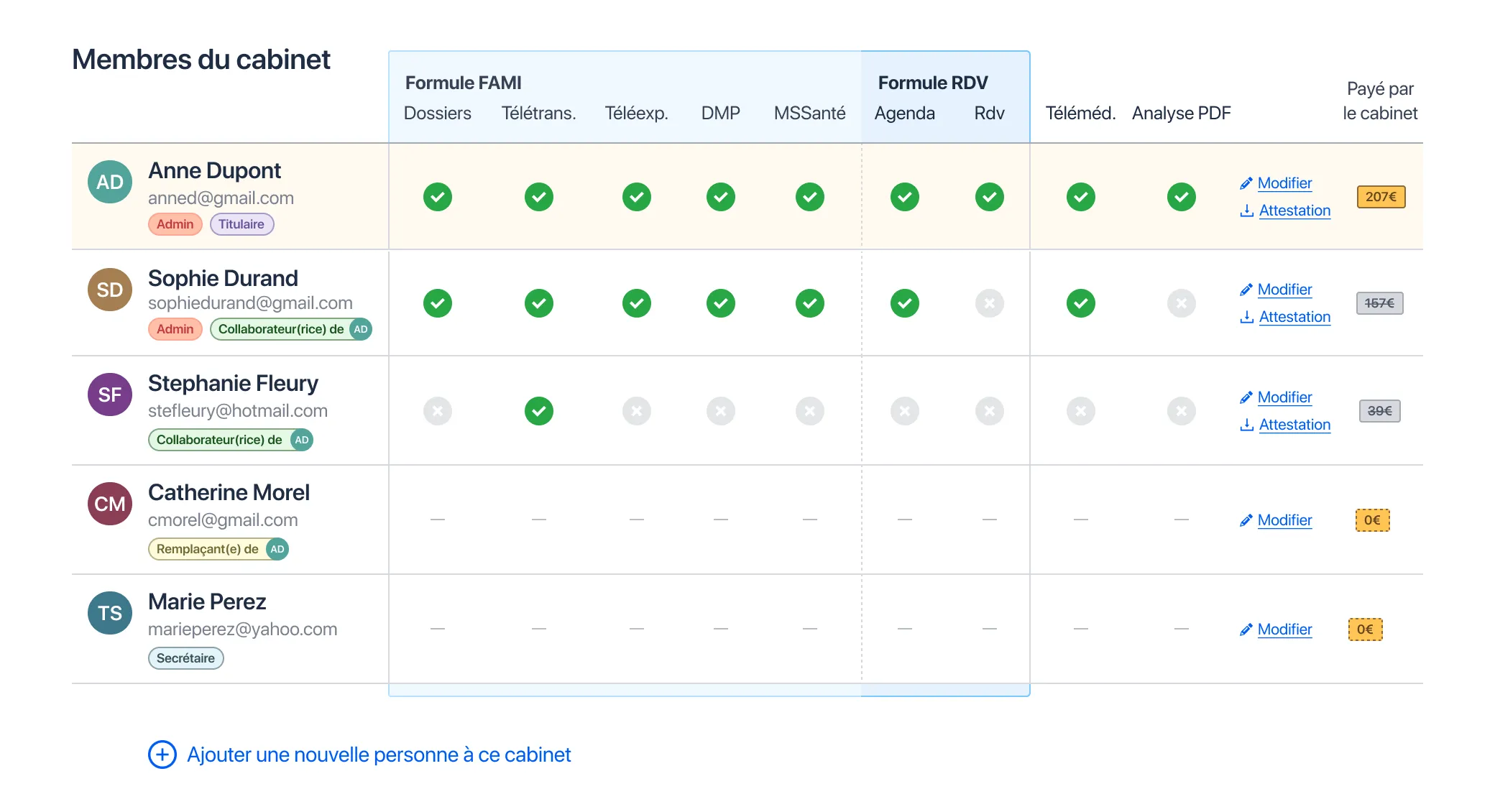This screenshot has height=812, width=1495.
Task: Click Stephanie Fleury's SF avatar
Action: (110, 395)
